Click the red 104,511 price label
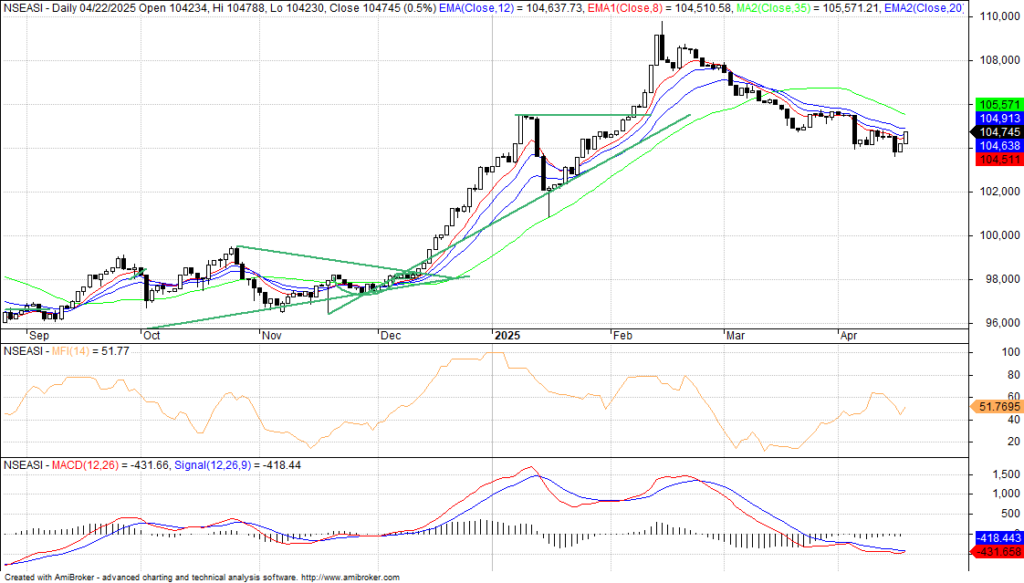The image size is (1024, 583). pos(997,160)
